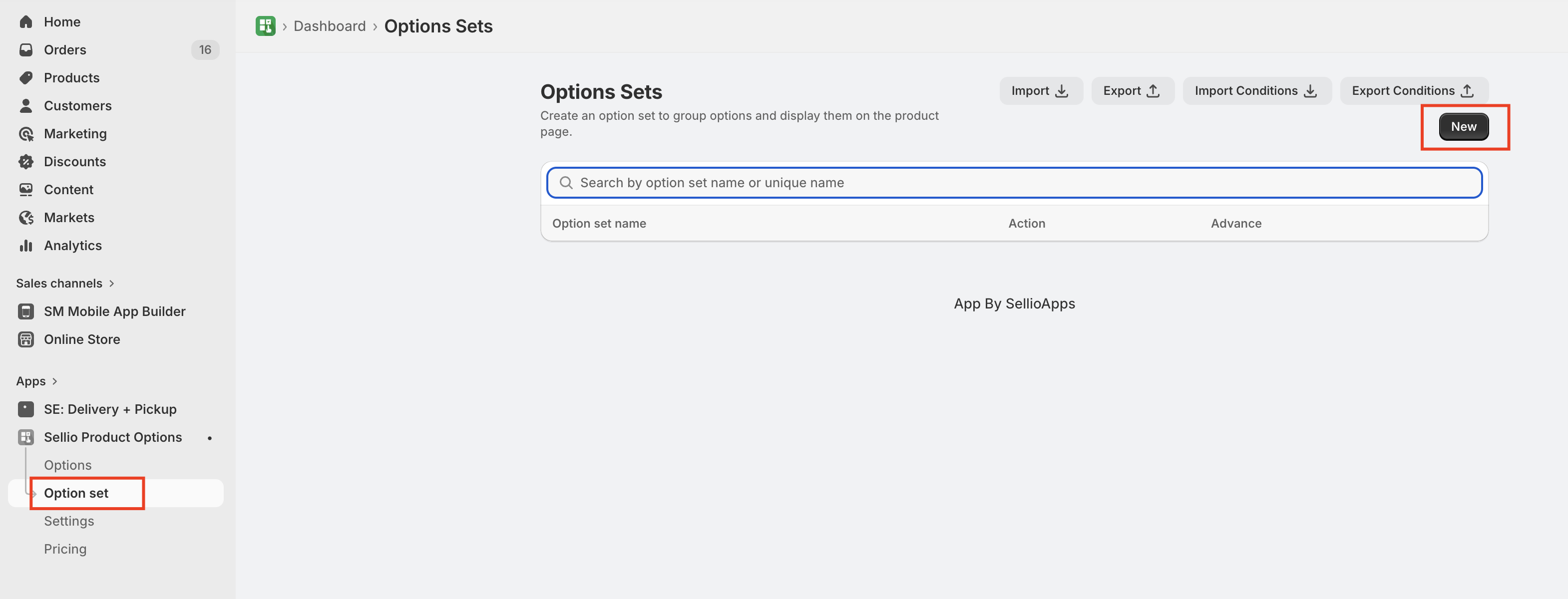Expand the Sales channels section
1568x599 pixels.
pos(111,284)
